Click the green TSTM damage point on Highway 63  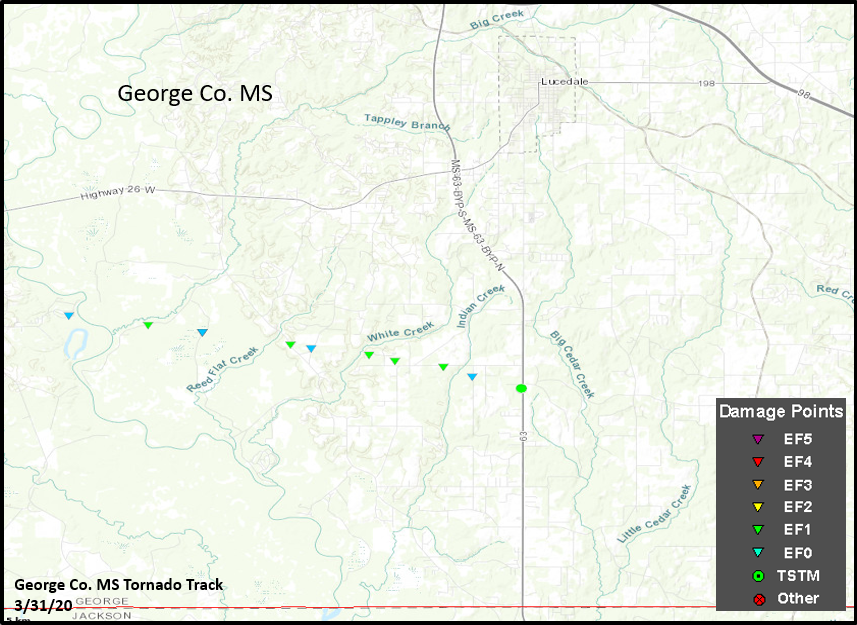coord(521,388)
